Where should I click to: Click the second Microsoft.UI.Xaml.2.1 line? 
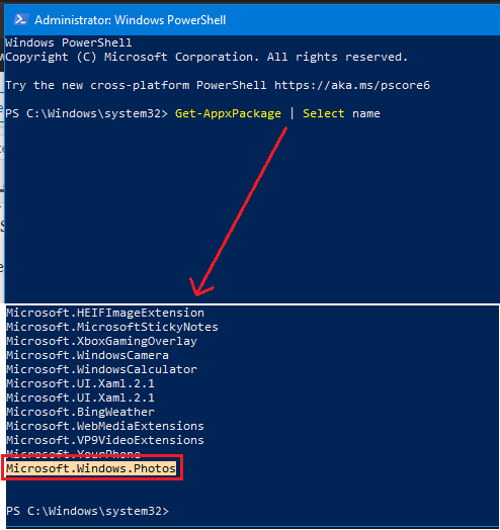pos(80,398)
